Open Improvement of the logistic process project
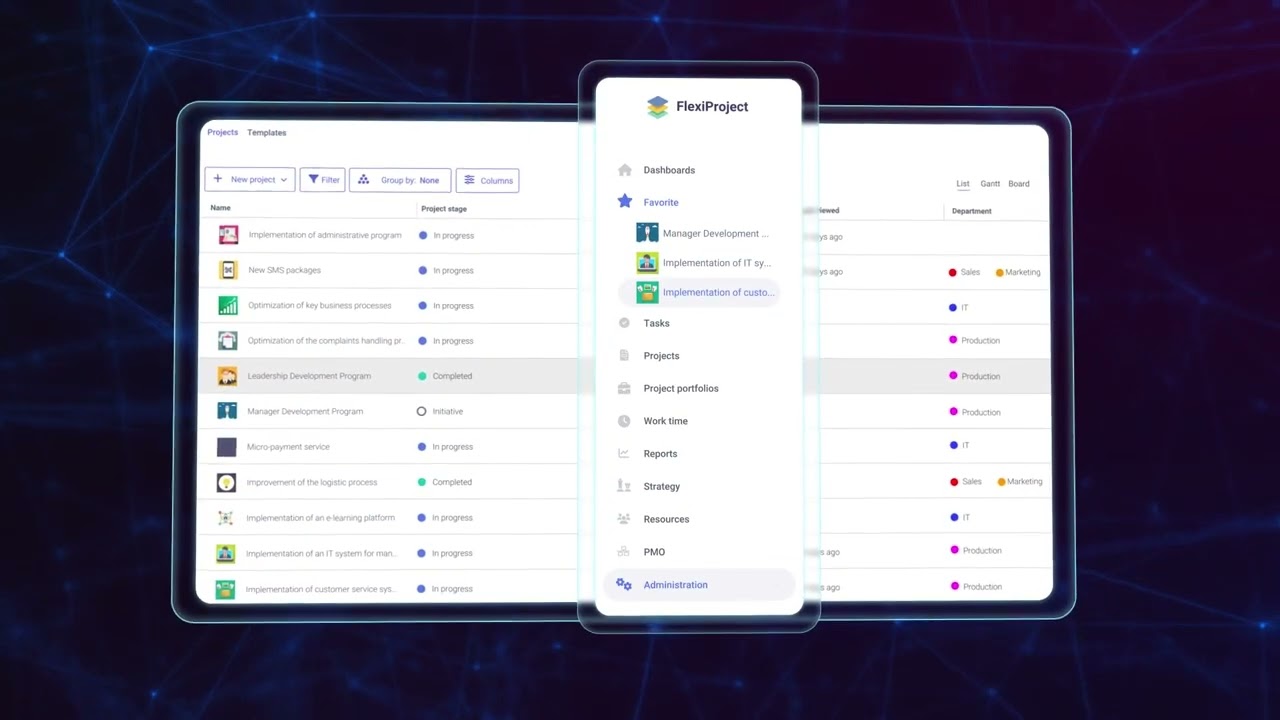1280x720 pixels. (312, 482)
